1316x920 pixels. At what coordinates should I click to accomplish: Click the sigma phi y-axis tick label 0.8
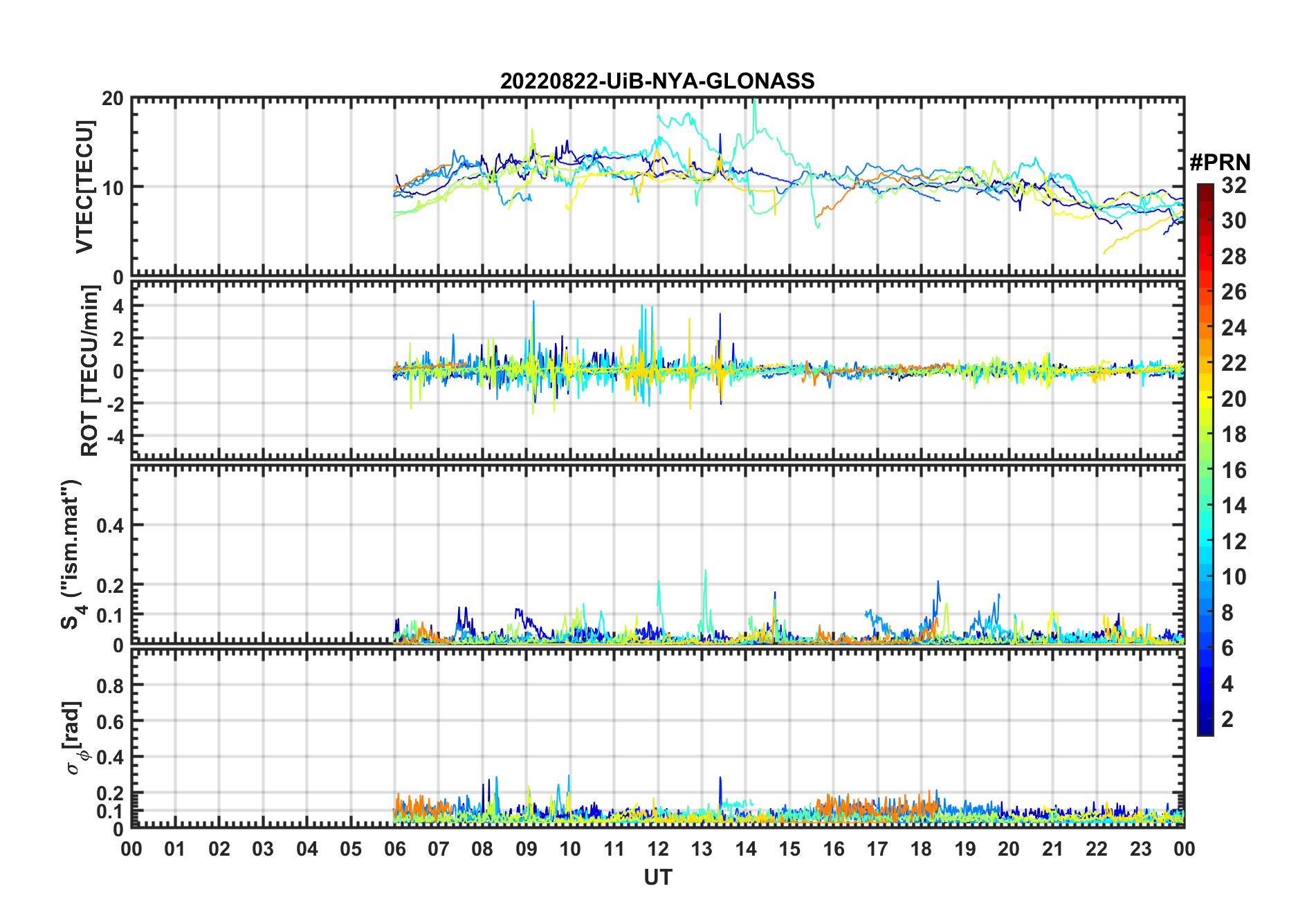(110, 686)
